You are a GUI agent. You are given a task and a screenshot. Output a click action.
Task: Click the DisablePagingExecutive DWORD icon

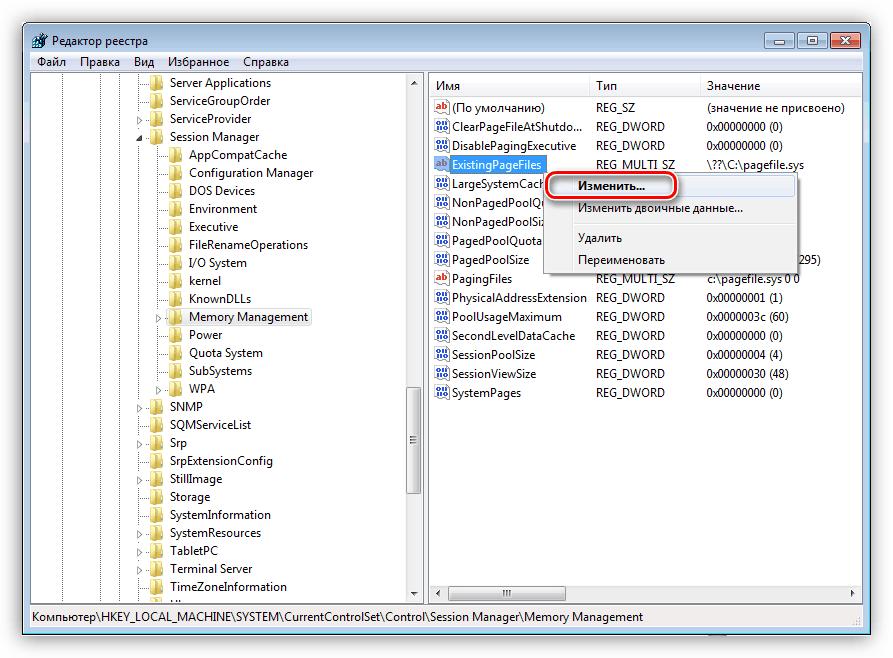441,145
